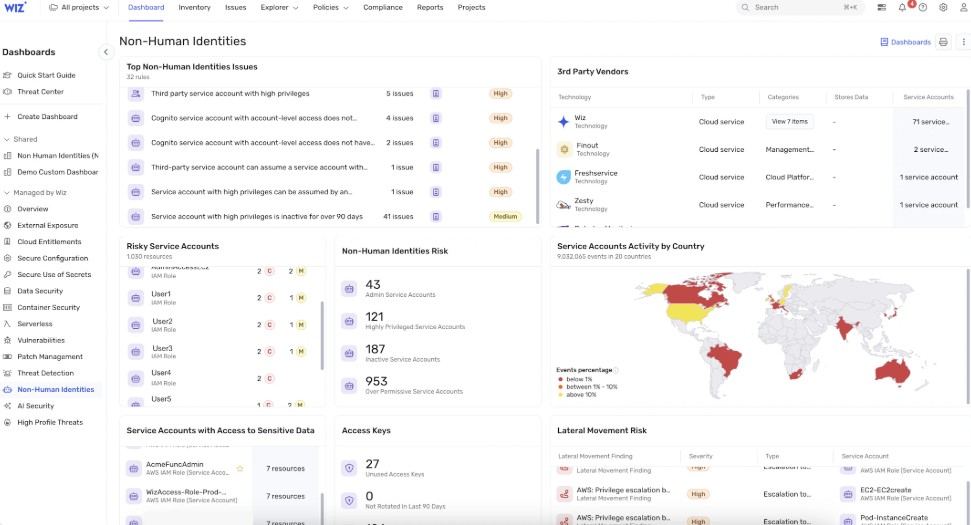
Task: Click the search magnifier icon
Action: click(x=745, y=7)
